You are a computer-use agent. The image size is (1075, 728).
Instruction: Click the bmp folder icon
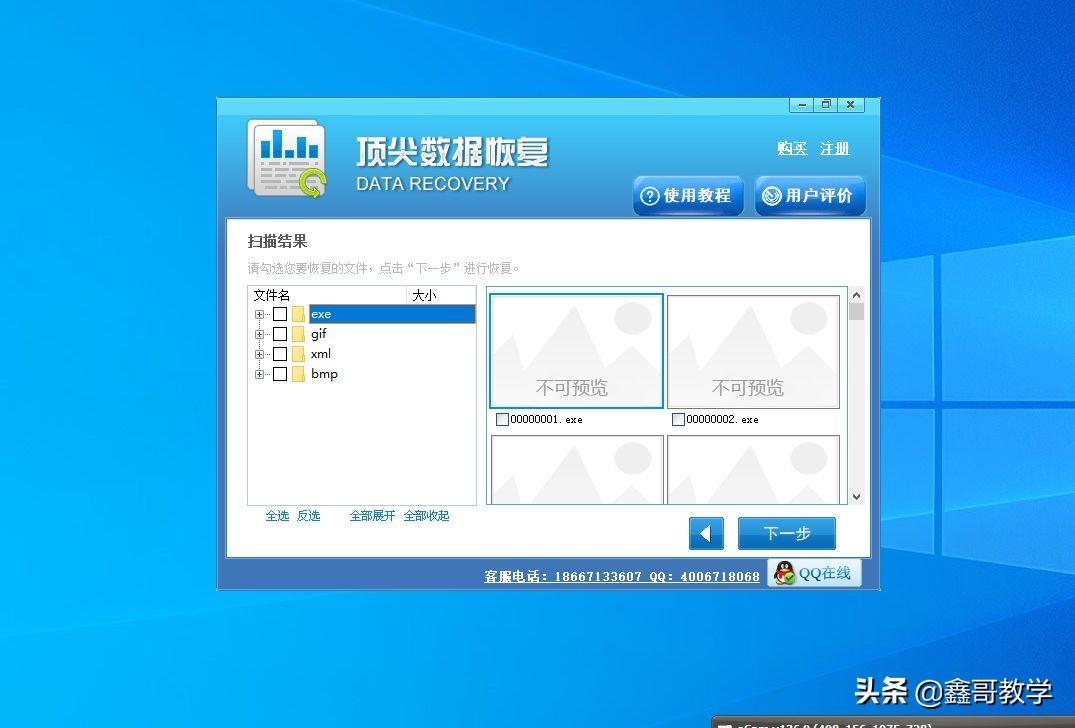(298, 374)
